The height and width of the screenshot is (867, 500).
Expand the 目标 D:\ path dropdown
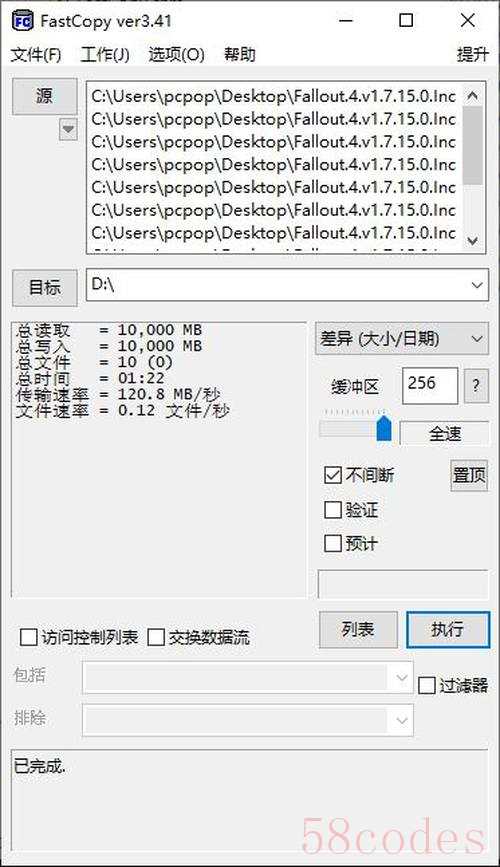[476, 285]
